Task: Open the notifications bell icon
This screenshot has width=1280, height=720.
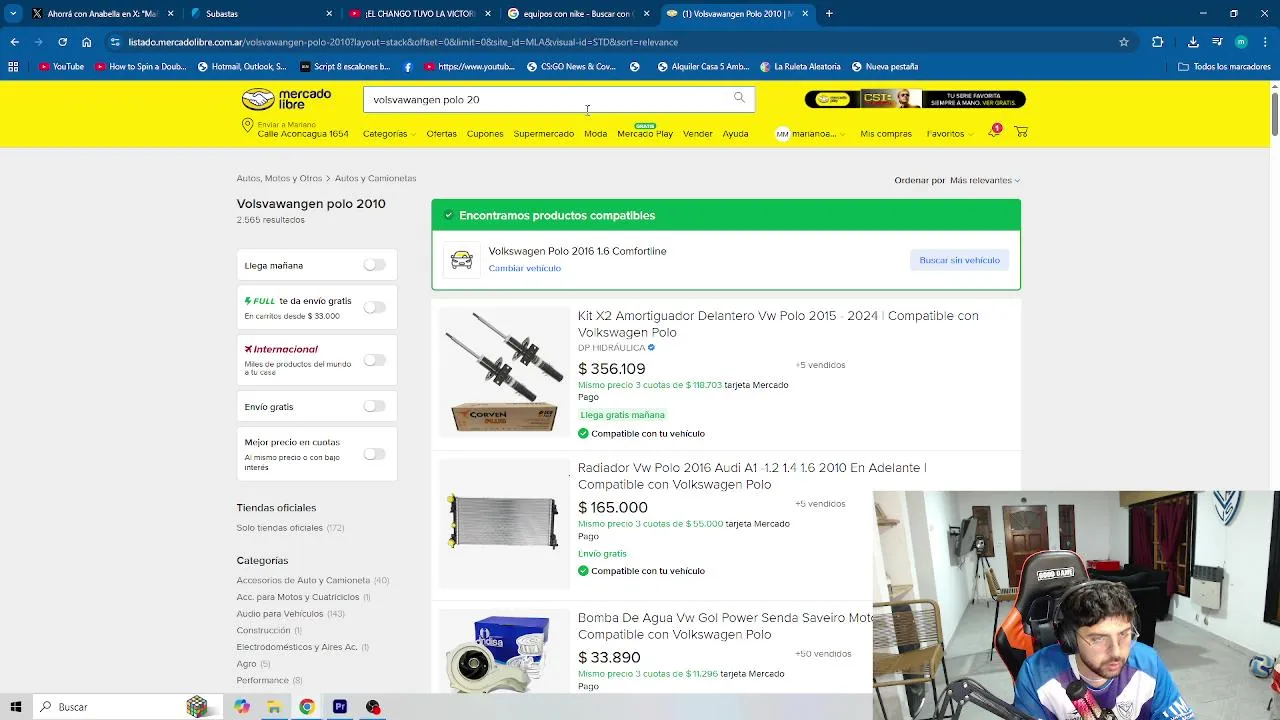Action: click(994, 132)
